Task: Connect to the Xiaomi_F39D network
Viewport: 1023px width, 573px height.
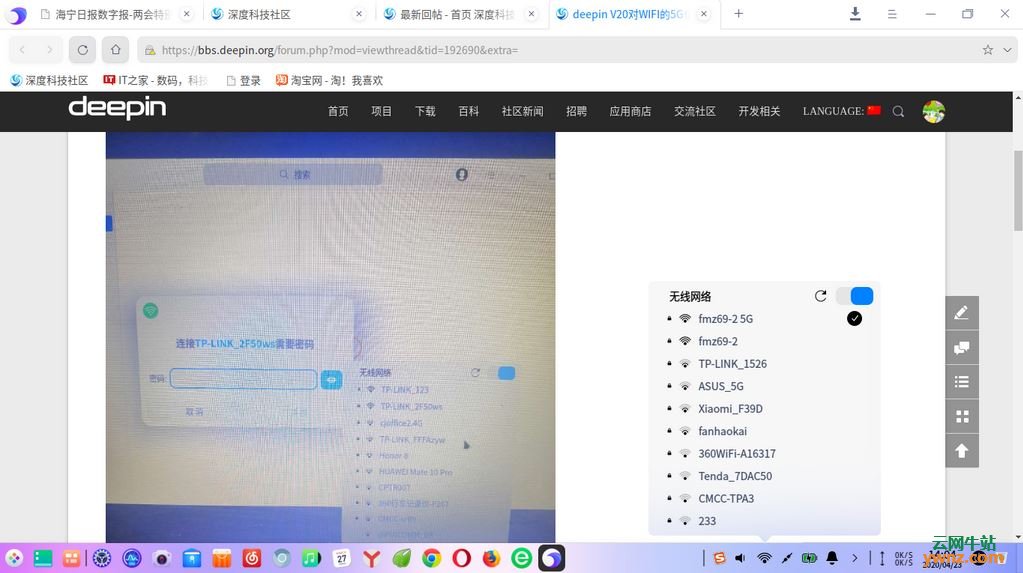Action: [x=763, y=409]
